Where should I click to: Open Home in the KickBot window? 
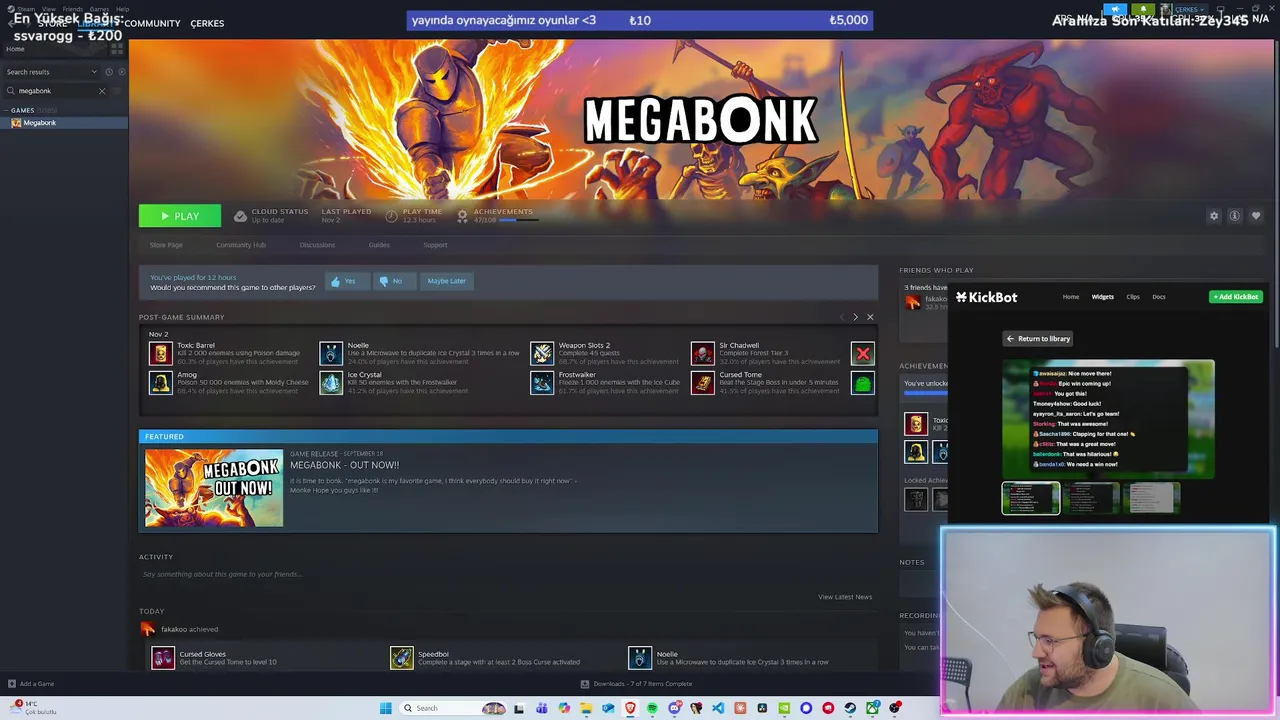(x=1070, y=297)
